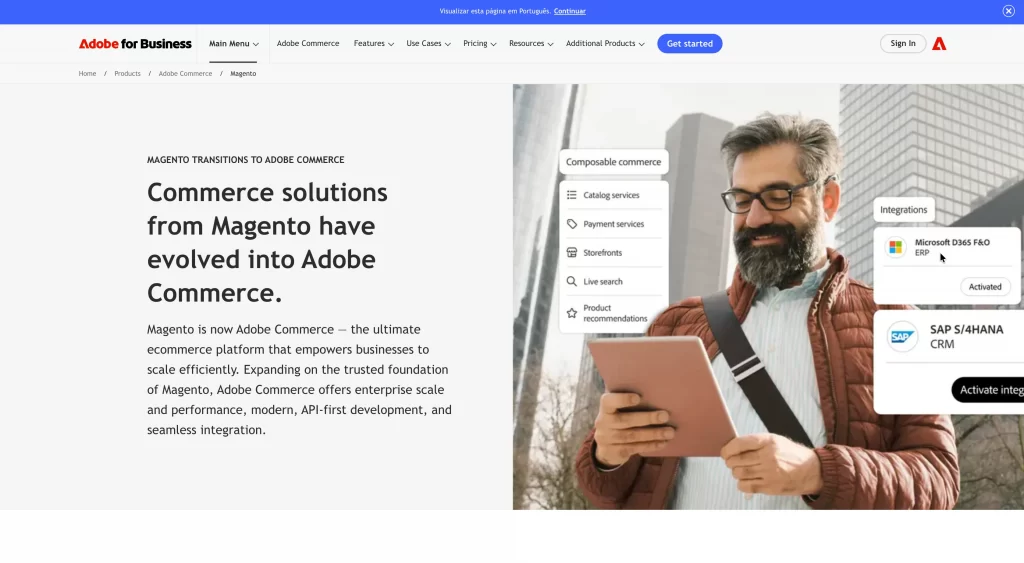1024x563 pixels.
Task: Click the Magento is now Adobe Commerce paragraph
Action: coord(299,379)
